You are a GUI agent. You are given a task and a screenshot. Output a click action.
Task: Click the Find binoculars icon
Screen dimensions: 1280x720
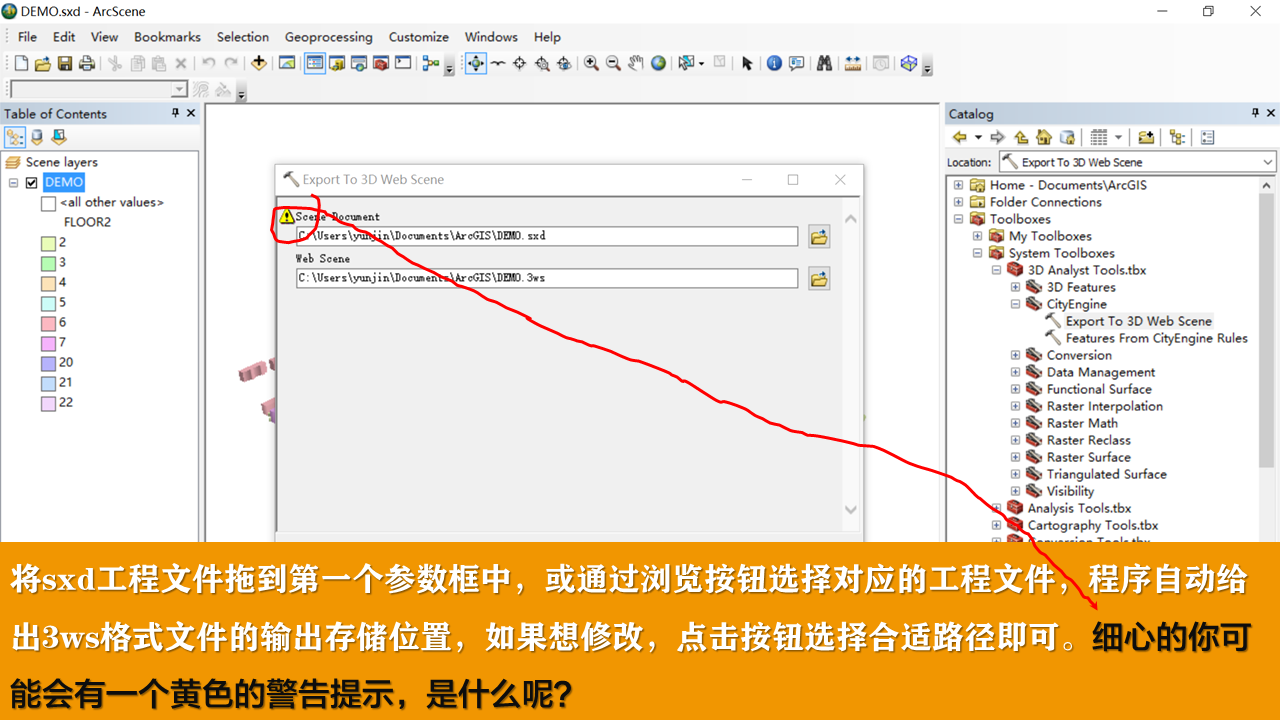click(824, 63)
